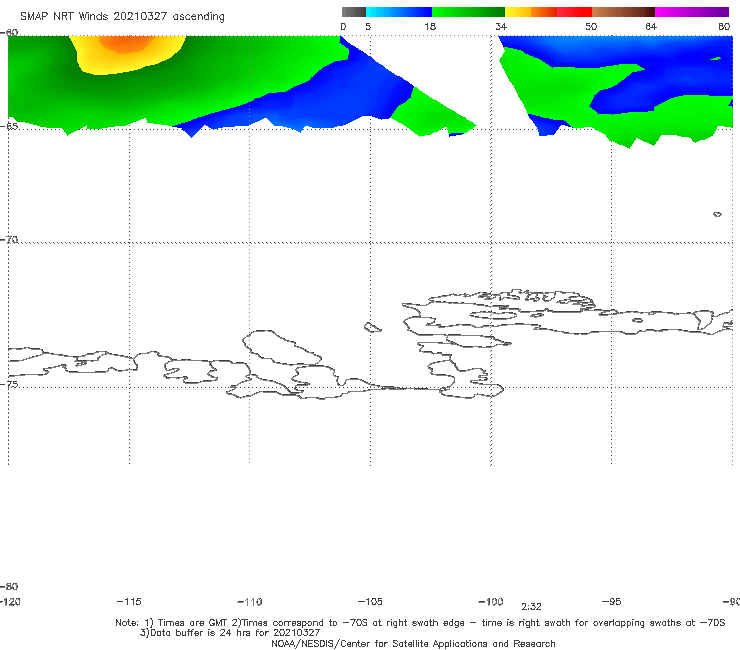Click the longitude label '-100'
Image resolution: width=740 pixels, height=650 pixels.
coord(491,601)
